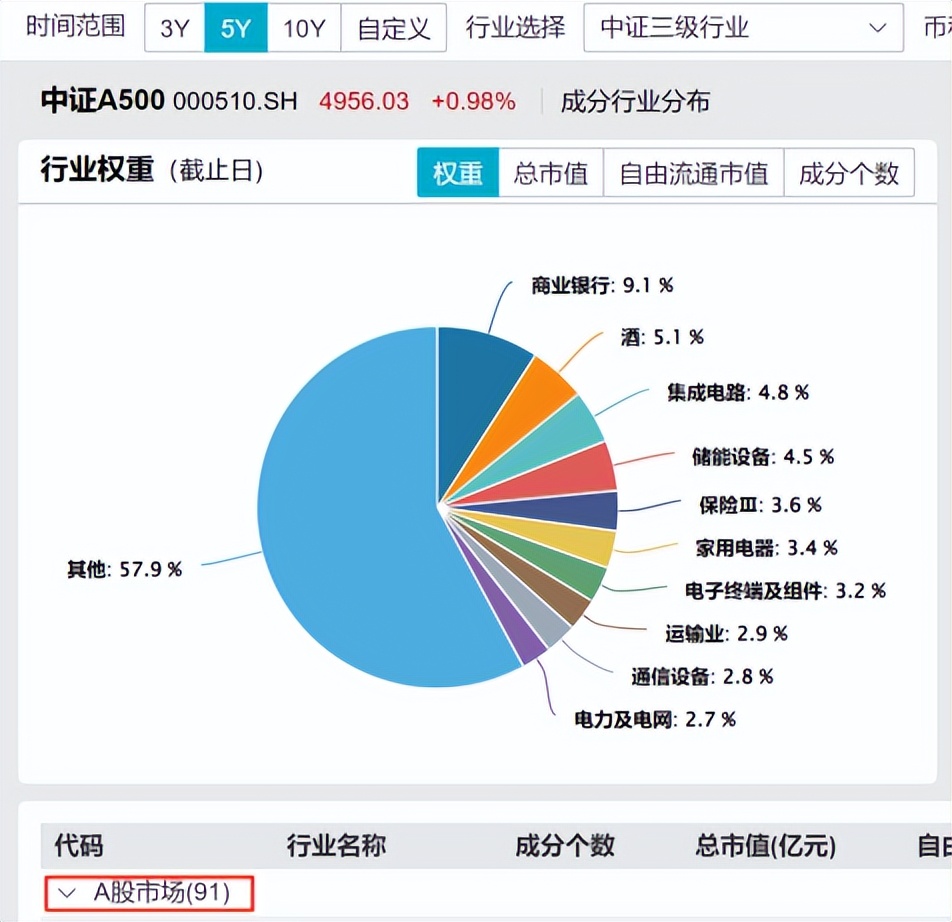
Task: Click the index value 4956.03
Action: point(364,101)
